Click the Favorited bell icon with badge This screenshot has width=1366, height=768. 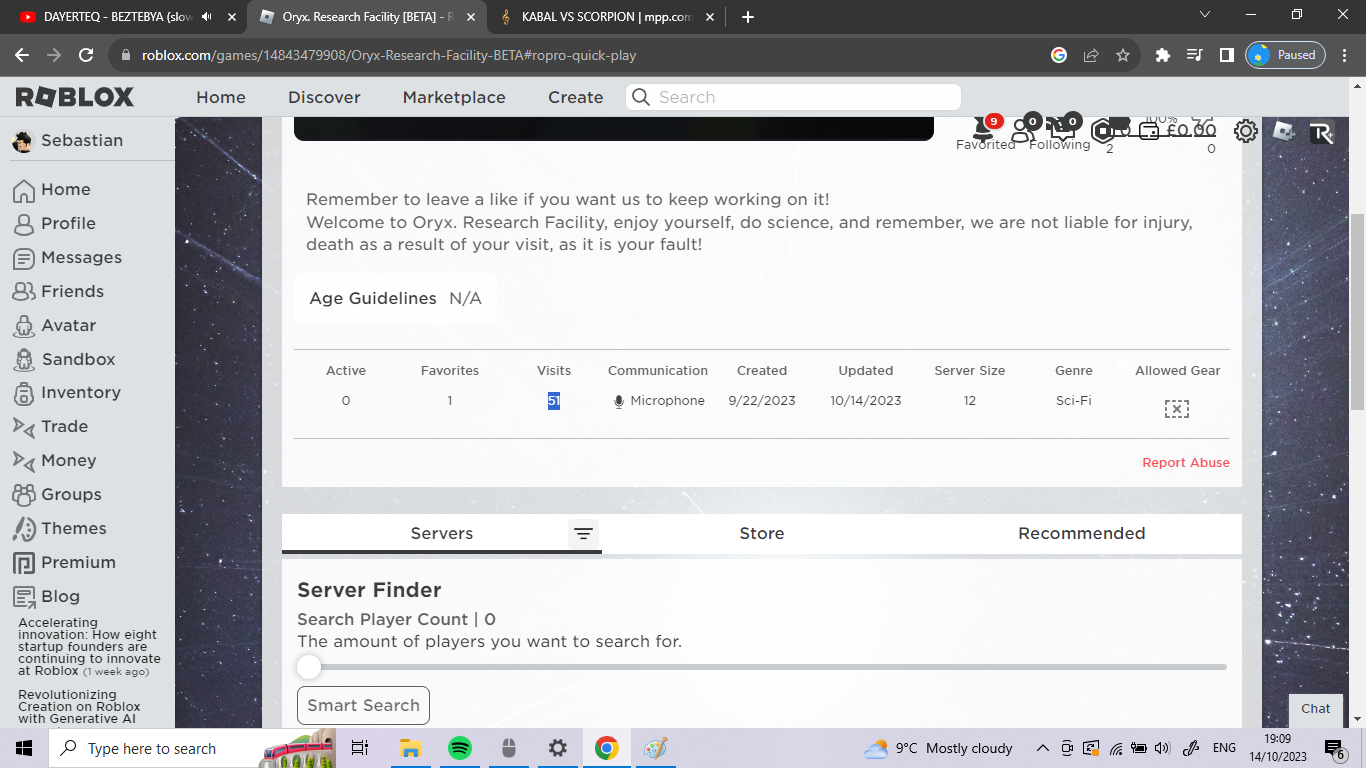coord(985,129)
